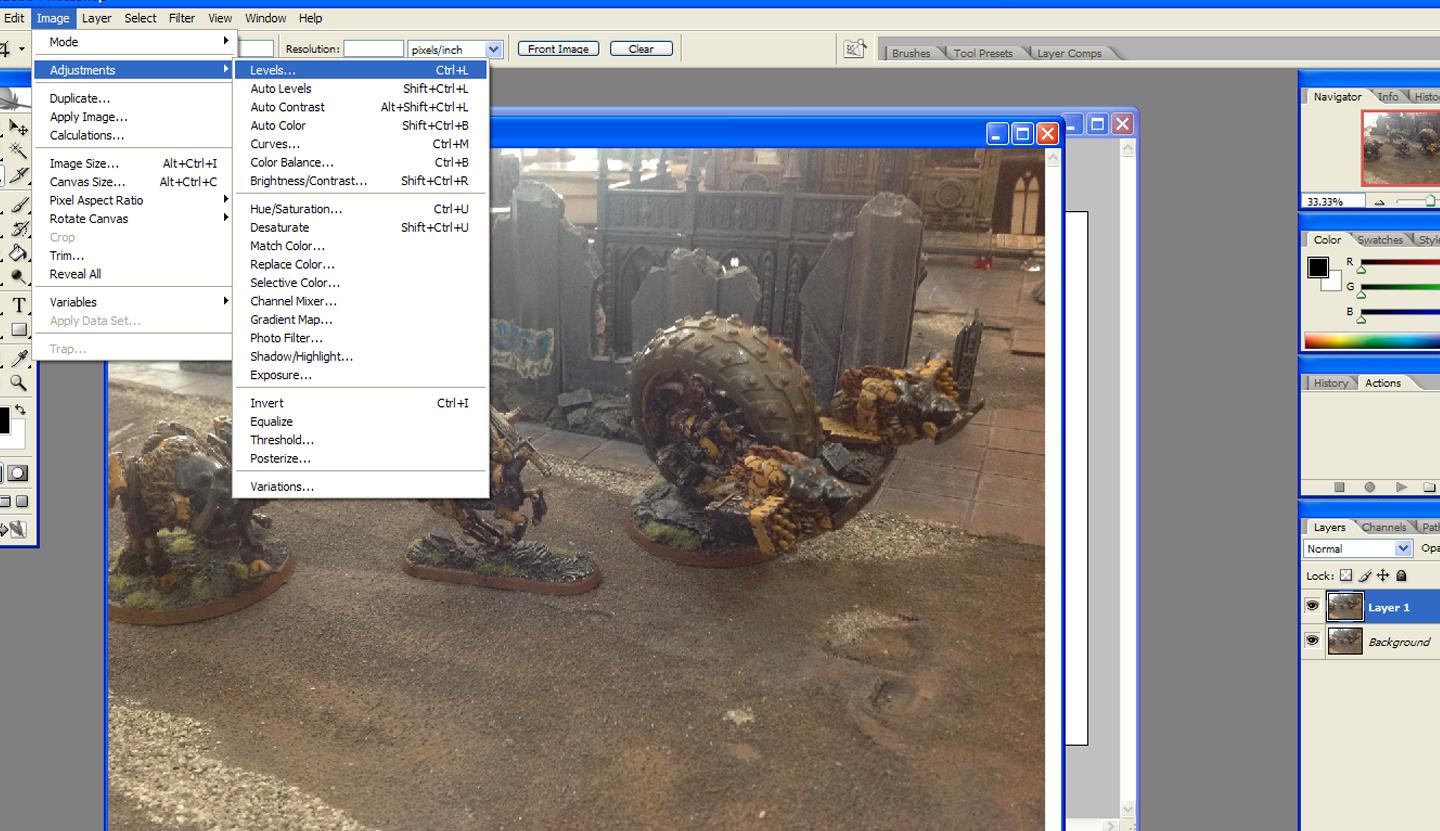Switch to the Channels tab

1383,527
